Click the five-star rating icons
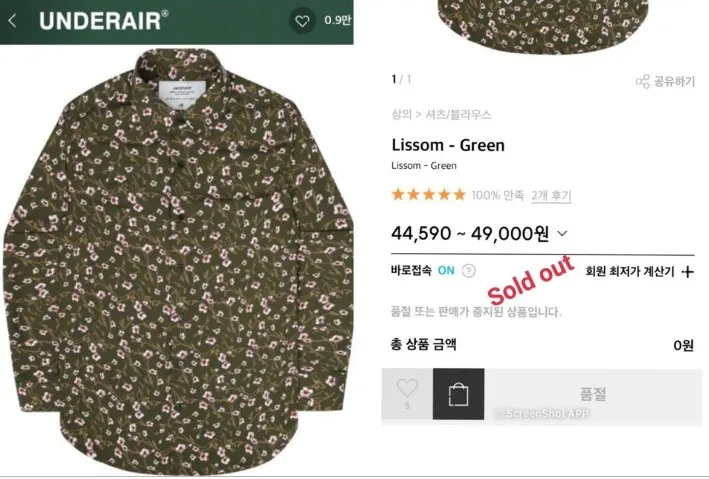 point(429,194)
